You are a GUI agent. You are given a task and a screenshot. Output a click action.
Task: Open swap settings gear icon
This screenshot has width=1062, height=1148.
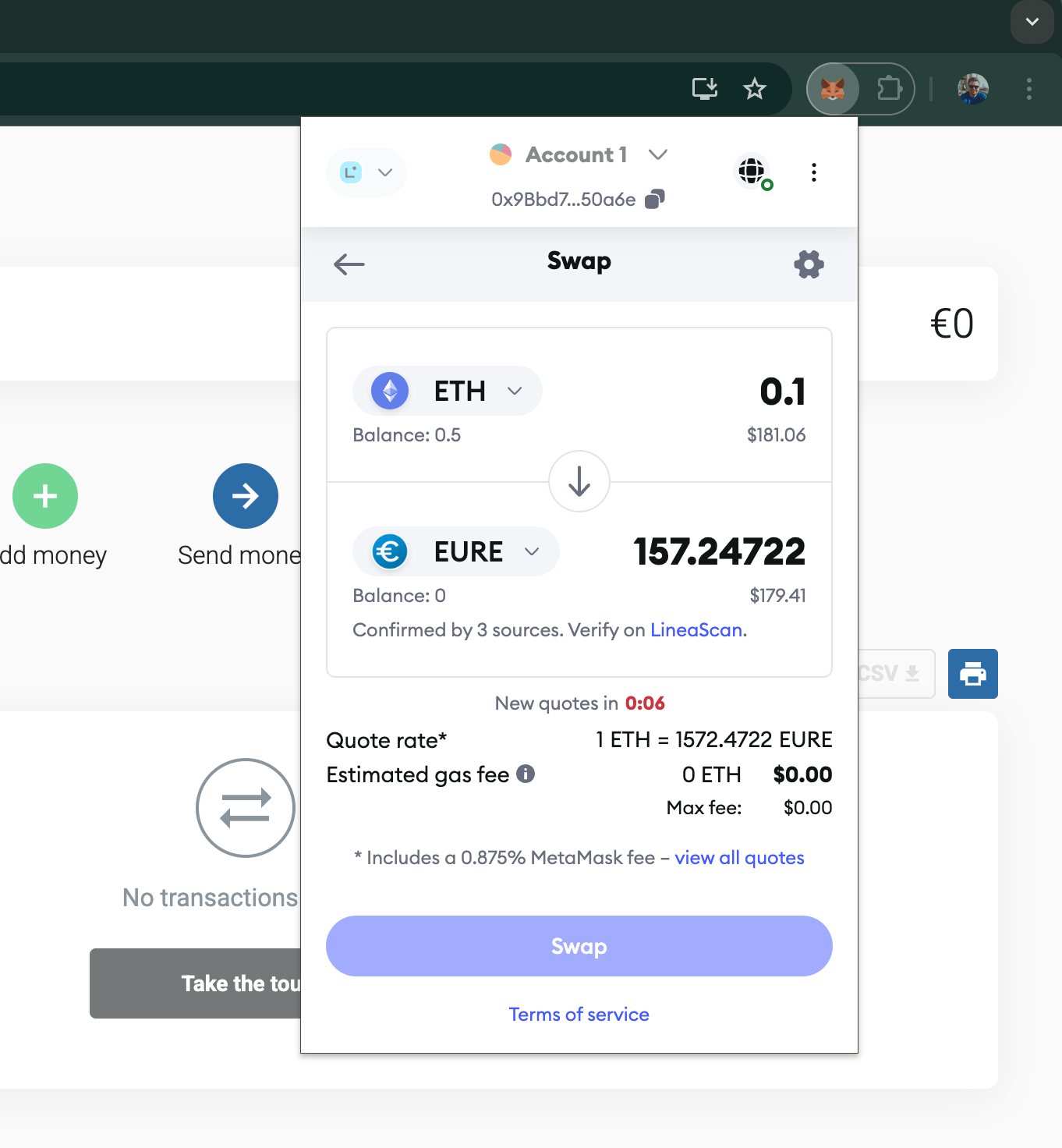tap(809, 264)
